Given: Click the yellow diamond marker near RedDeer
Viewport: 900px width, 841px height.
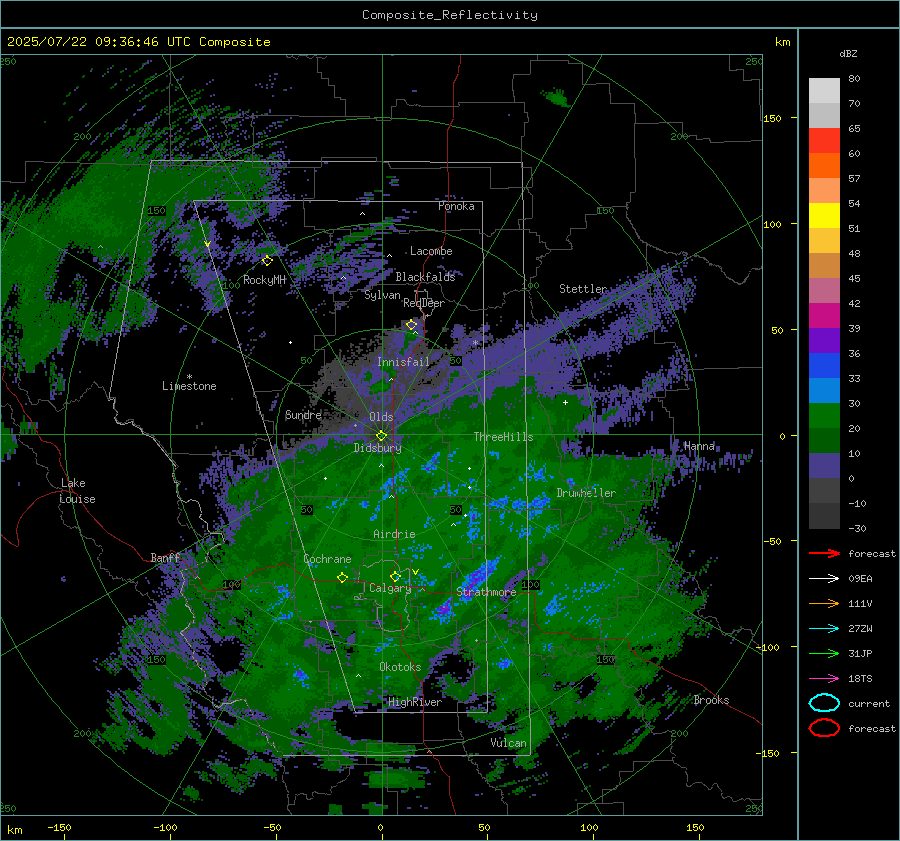Looking at the screenshot, I should pyautogui.click(x=411, y=325).
